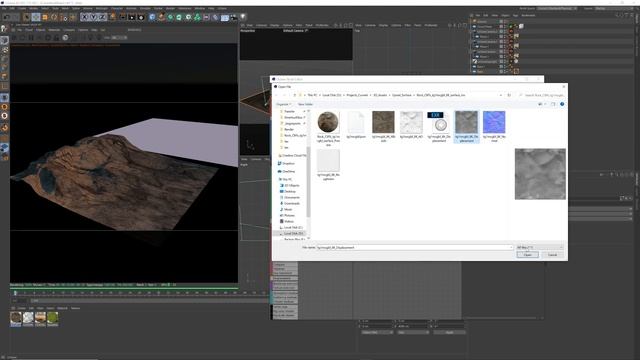Image resolution: width=640 pixels, height=360 pixels.
Task: Click Cancel in the Open File dialog
Action: pos(552,255)
